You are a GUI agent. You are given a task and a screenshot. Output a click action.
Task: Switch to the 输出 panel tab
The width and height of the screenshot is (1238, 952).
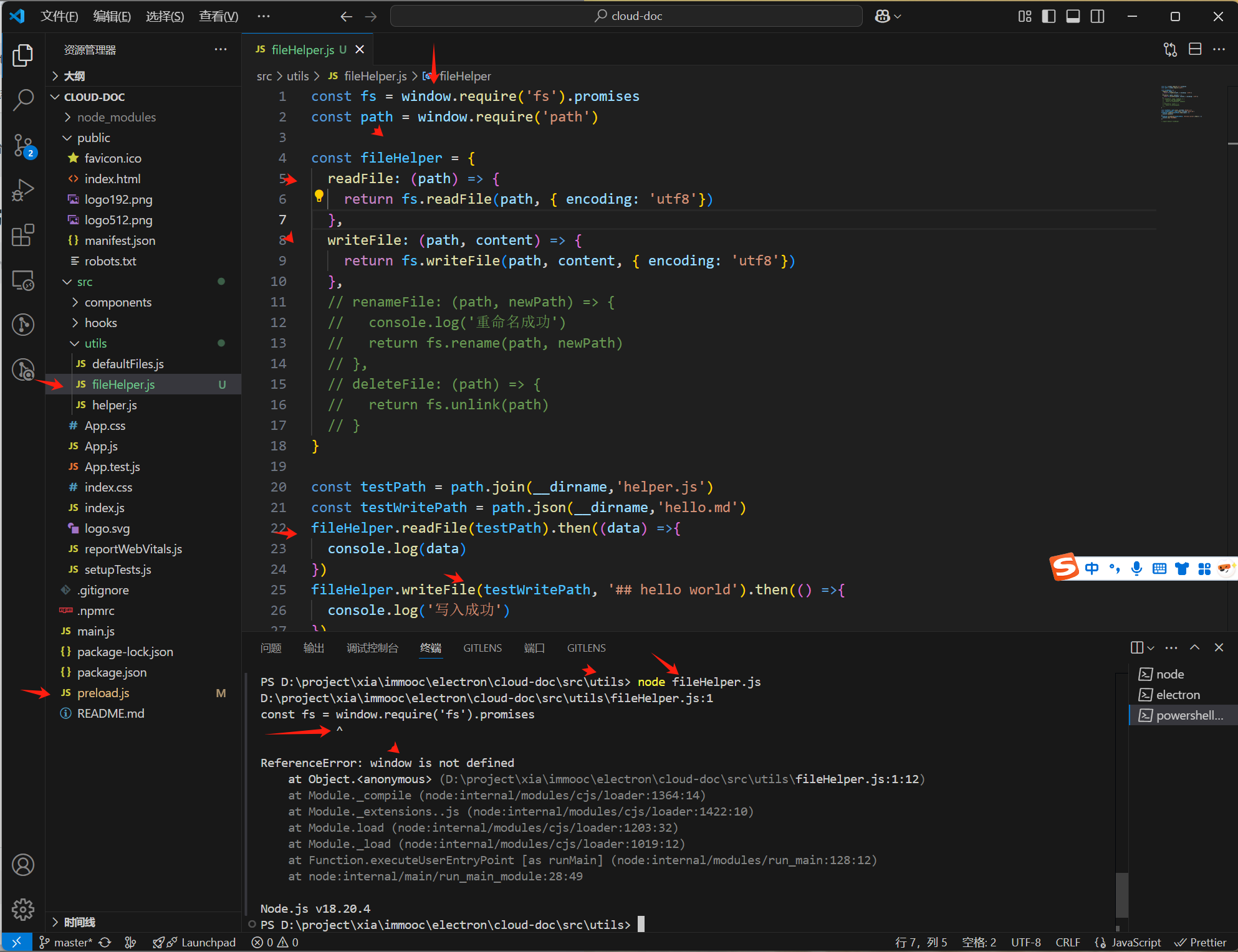314,648
